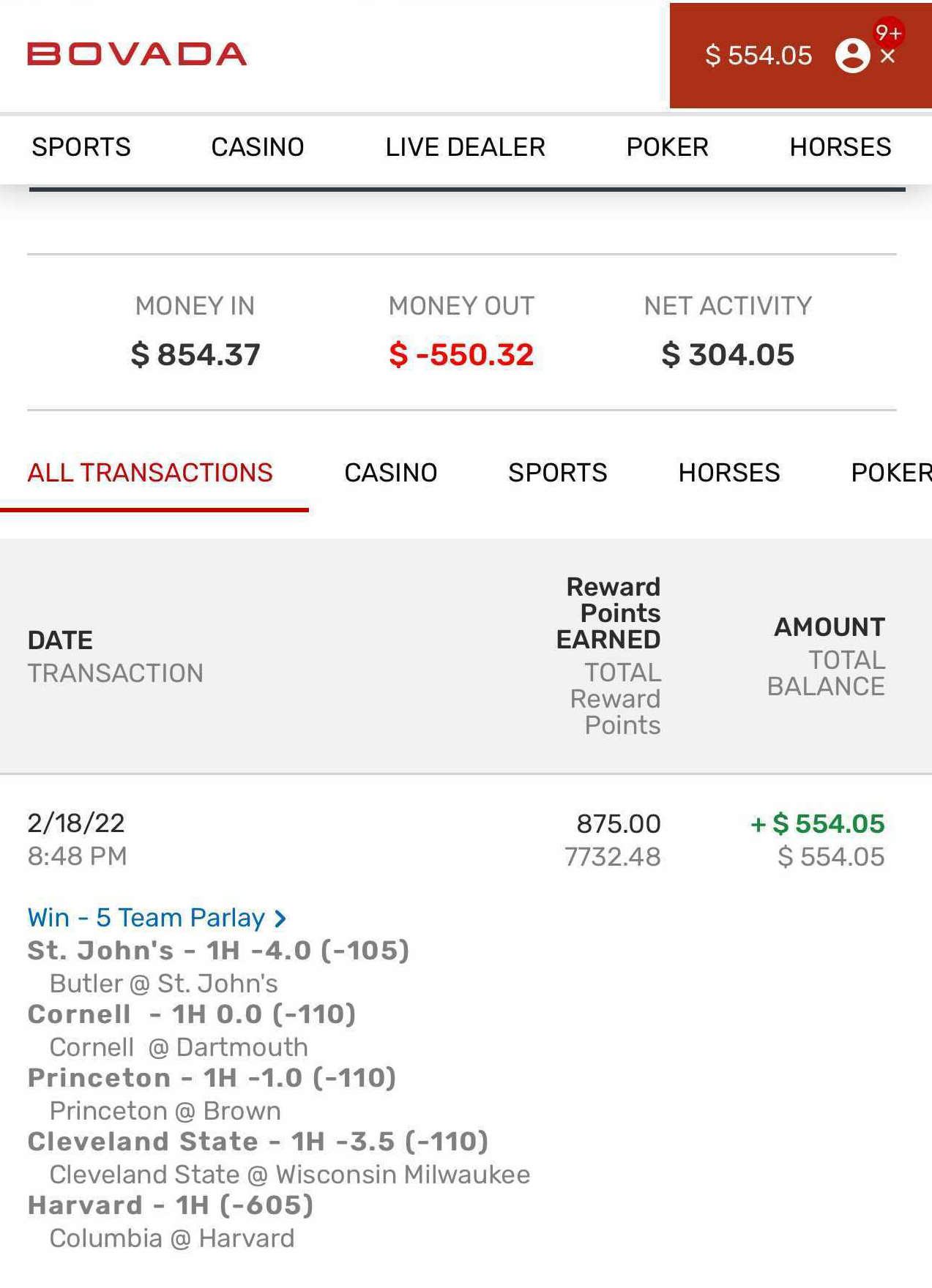The width and height of the screenshot is (932, 1288).
Task: Open the Sports navigation item
Action: [81, 147]
